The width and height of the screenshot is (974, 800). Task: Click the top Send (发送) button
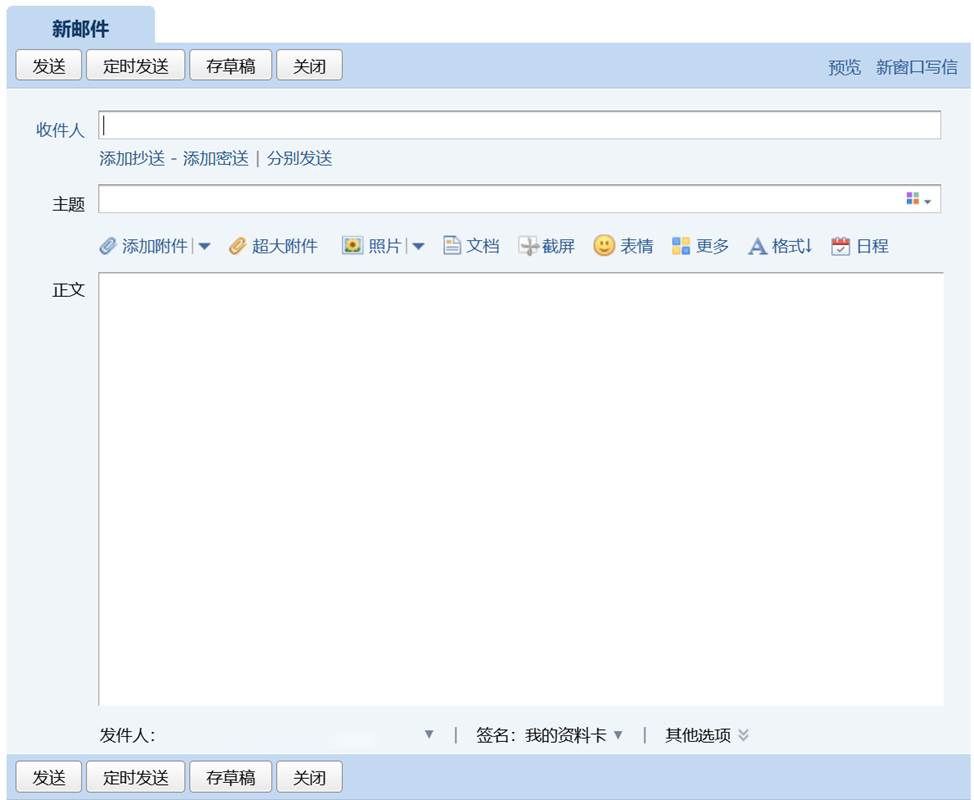click(49, 66)
